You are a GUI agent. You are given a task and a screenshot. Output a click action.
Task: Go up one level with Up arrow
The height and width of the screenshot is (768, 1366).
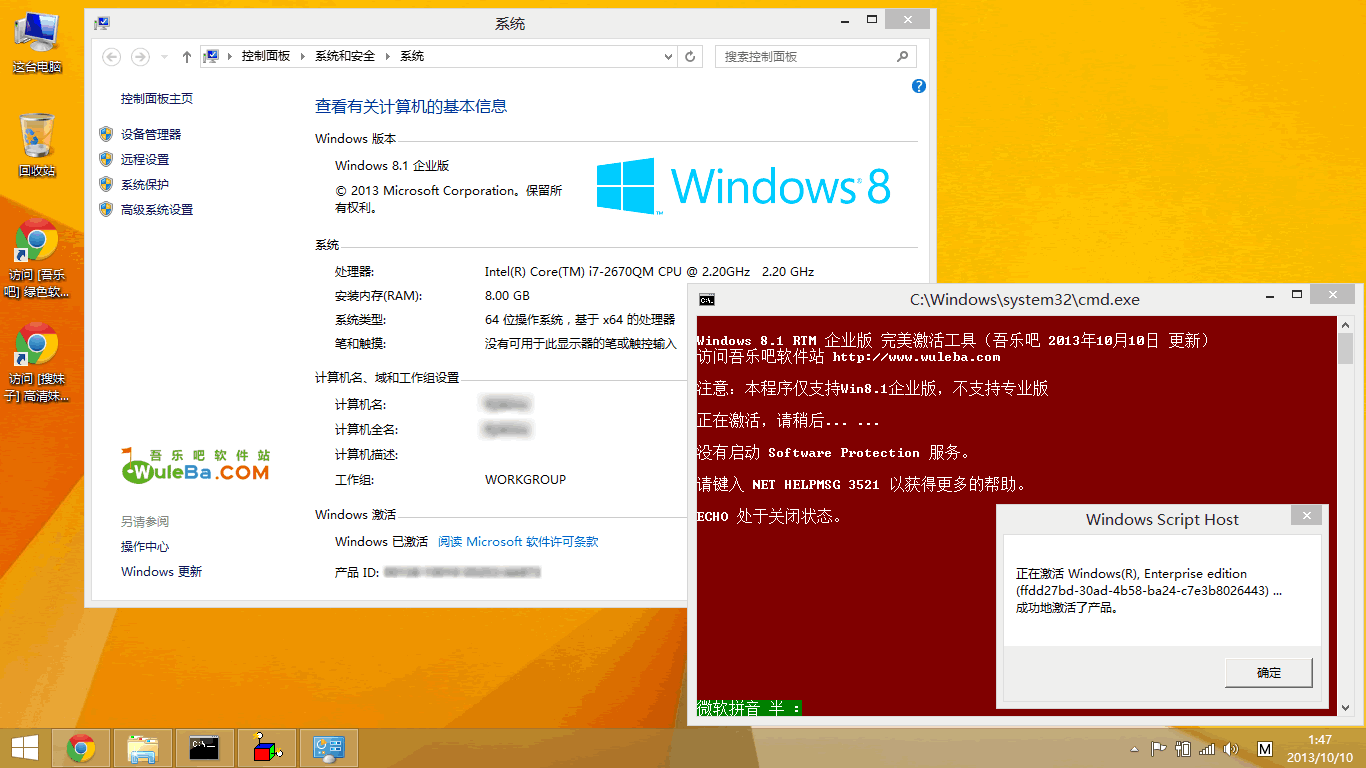pos(187,57)
